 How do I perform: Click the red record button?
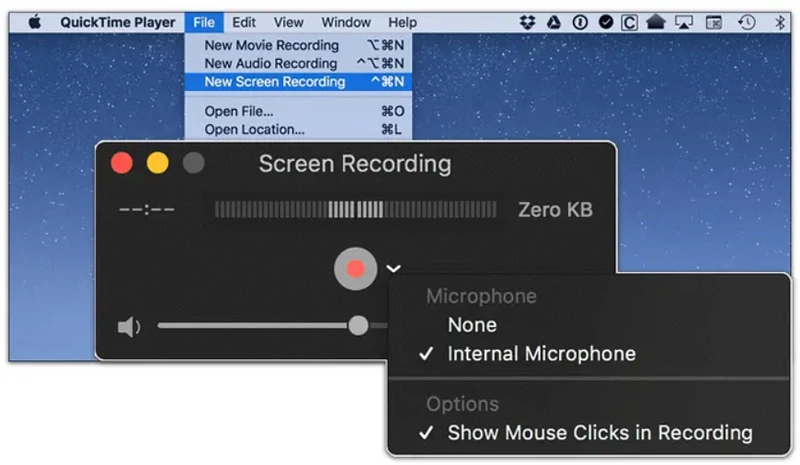(356, 268)
